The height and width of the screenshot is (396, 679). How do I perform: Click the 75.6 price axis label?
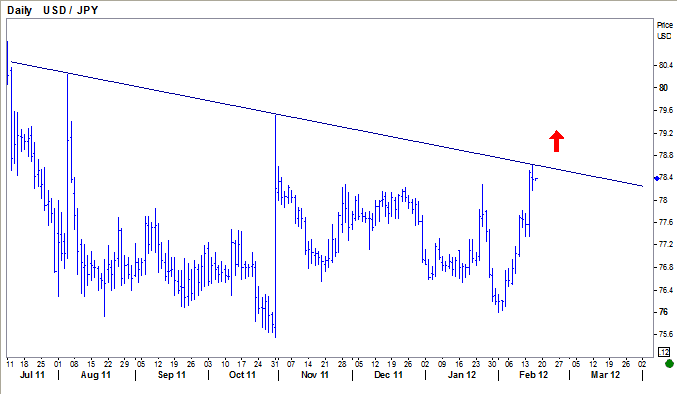[x=666, y=334]
